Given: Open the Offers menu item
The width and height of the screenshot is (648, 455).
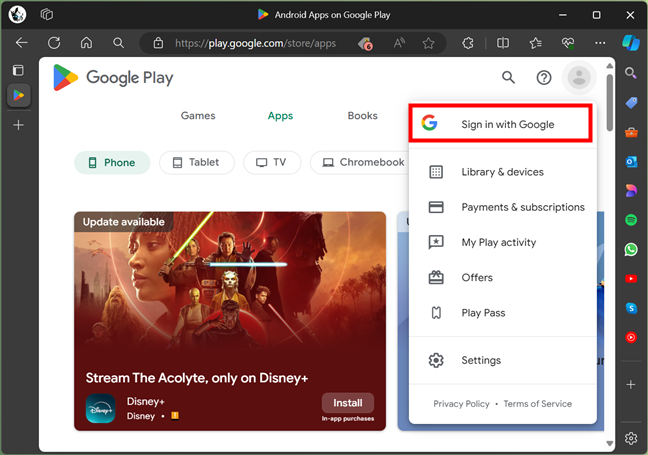Looking at the screenshot, I should (503, 277).
